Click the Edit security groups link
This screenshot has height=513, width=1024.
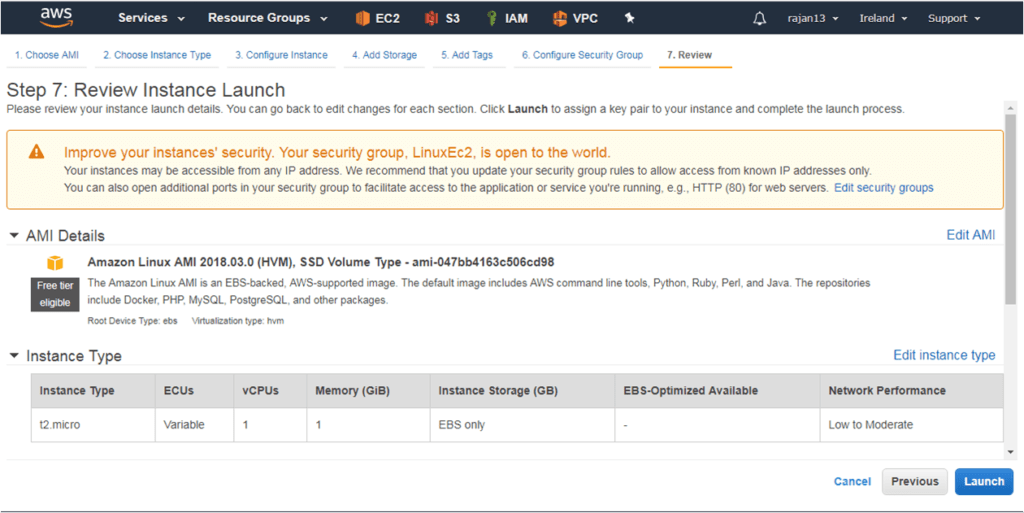click(x=884, y=187)
